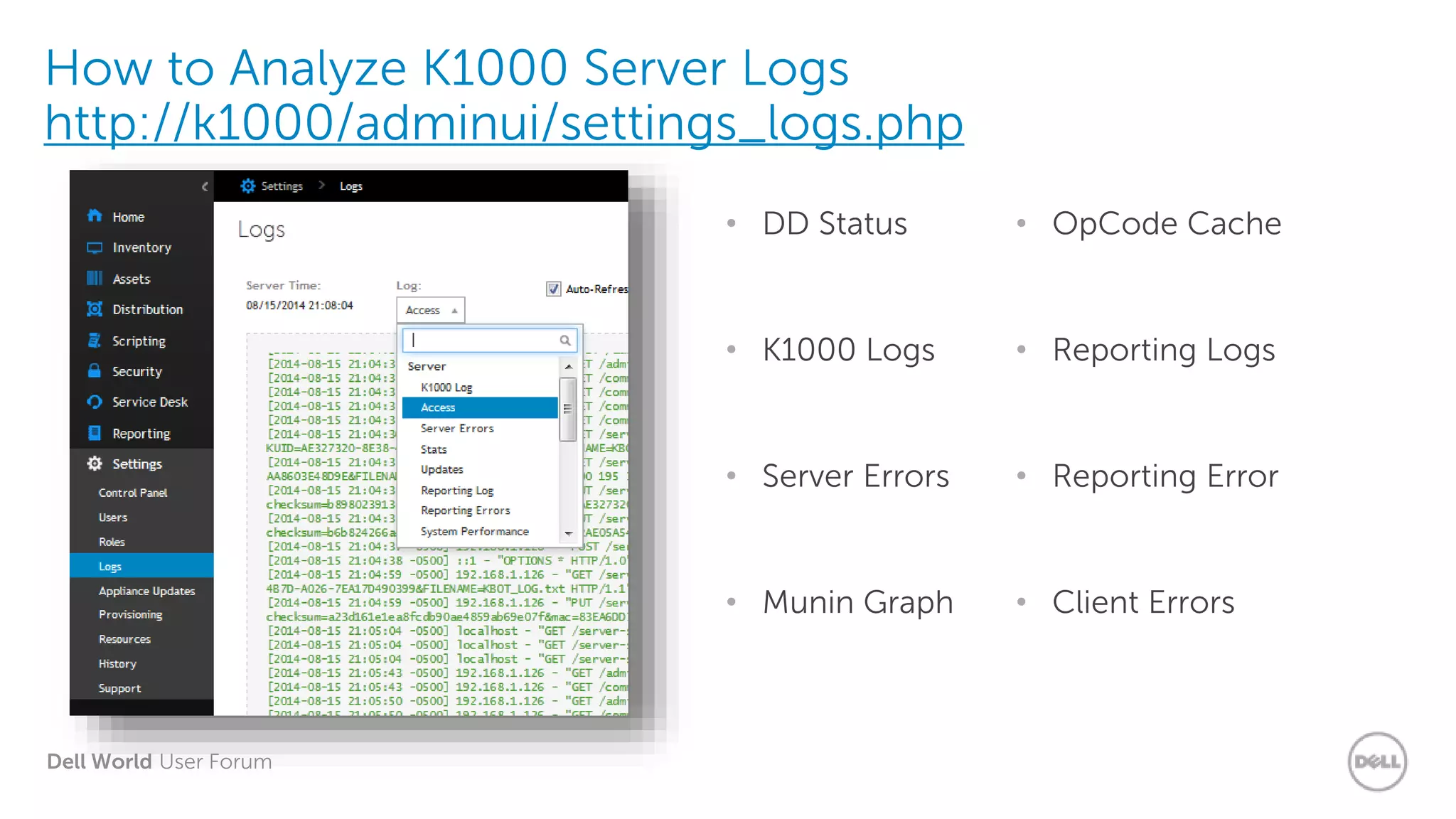The width and height of the screenshot is (1456, 819).
Task: Click the Home house icon in sidebar
Action: [95, 215]
